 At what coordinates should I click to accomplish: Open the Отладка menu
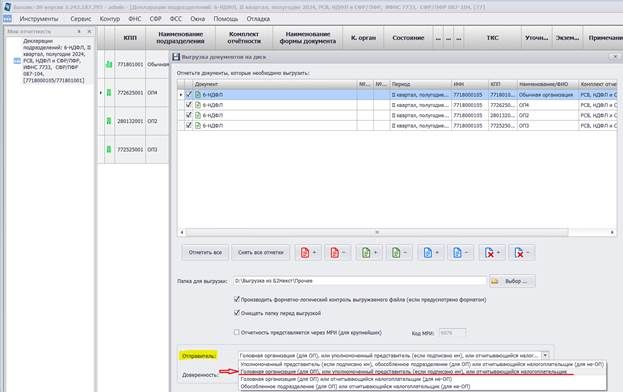[258, 19]
